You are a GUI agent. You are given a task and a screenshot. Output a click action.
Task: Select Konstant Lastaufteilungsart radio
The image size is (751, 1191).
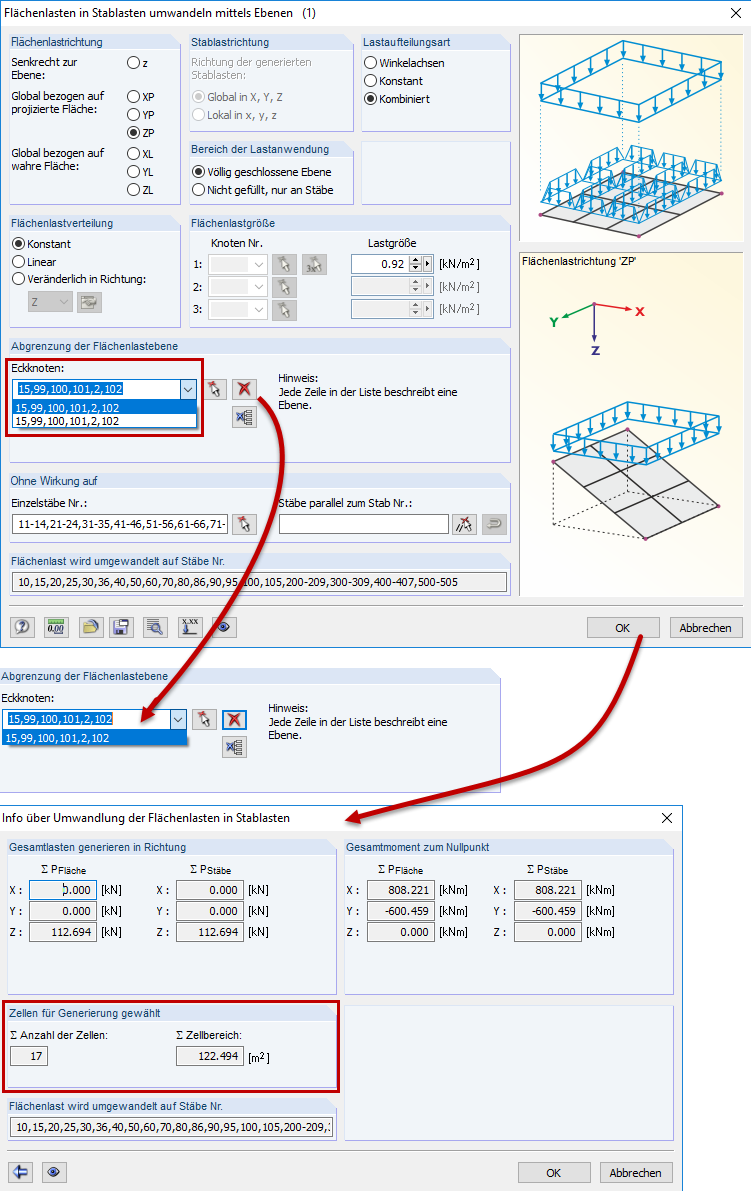point(371,81)
